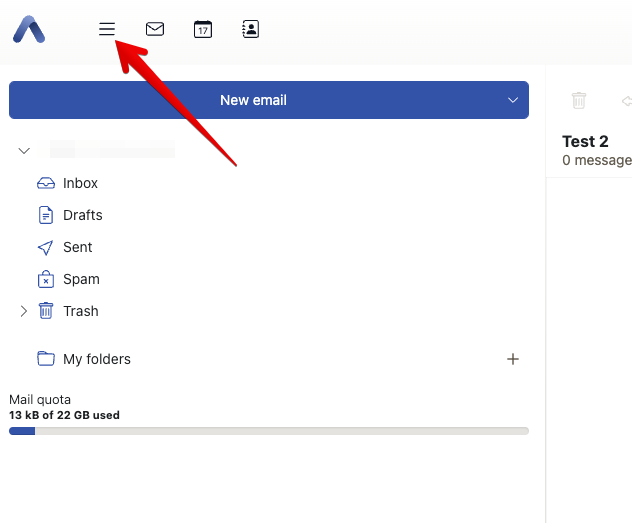Click the grayed-out delete trash icon in message toolbar
This screenshot has width=632, height=523.
point(578,100)
